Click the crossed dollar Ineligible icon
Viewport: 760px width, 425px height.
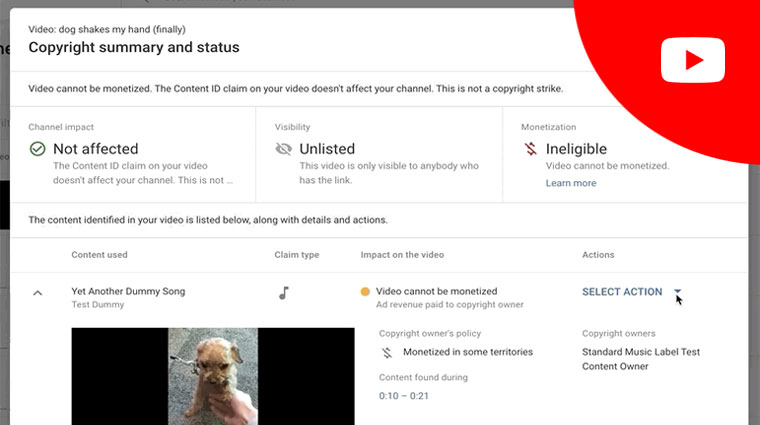pyautogui.click(x=531, y=149)
